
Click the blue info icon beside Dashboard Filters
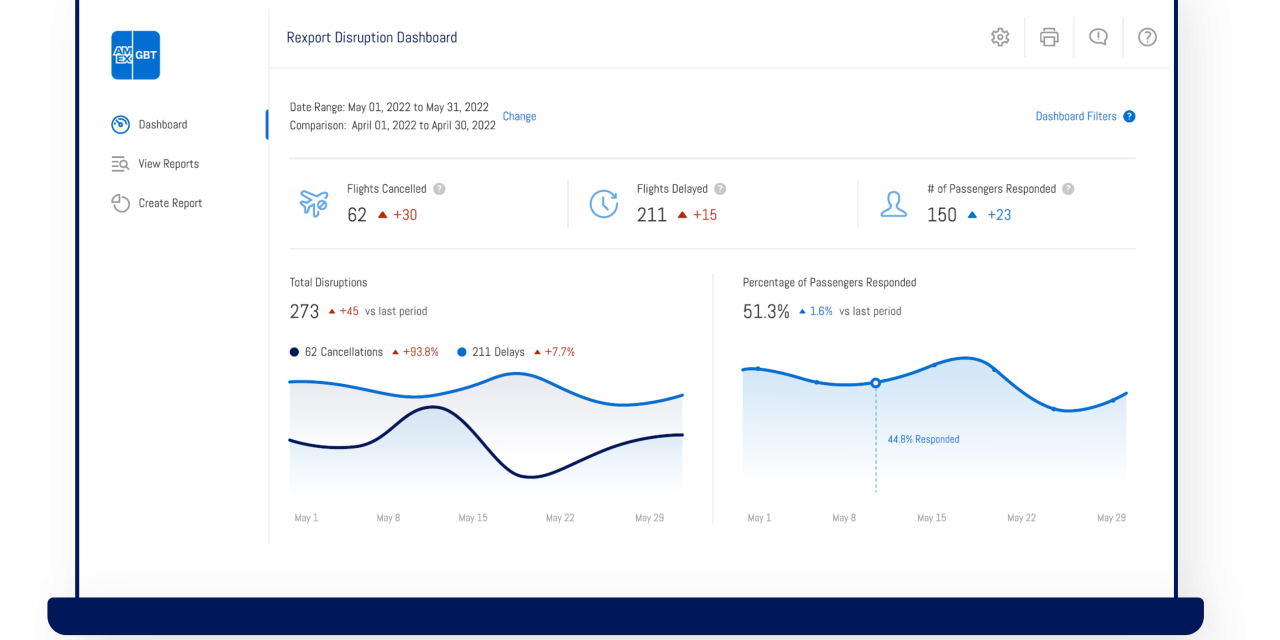point(1129,116)
